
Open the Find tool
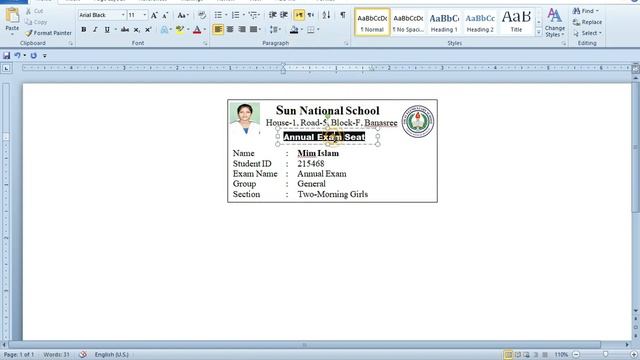(585, 11)
